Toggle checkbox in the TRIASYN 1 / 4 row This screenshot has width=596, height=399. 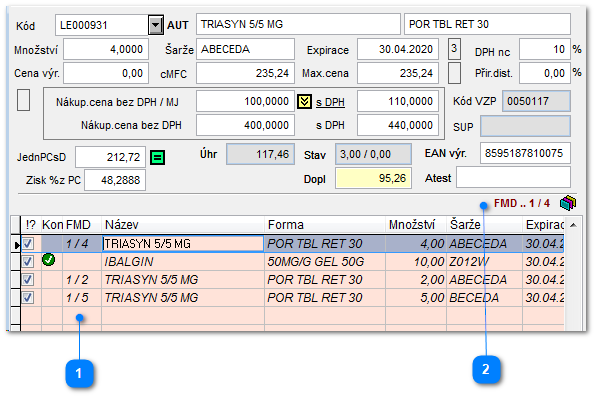point(28,244)
